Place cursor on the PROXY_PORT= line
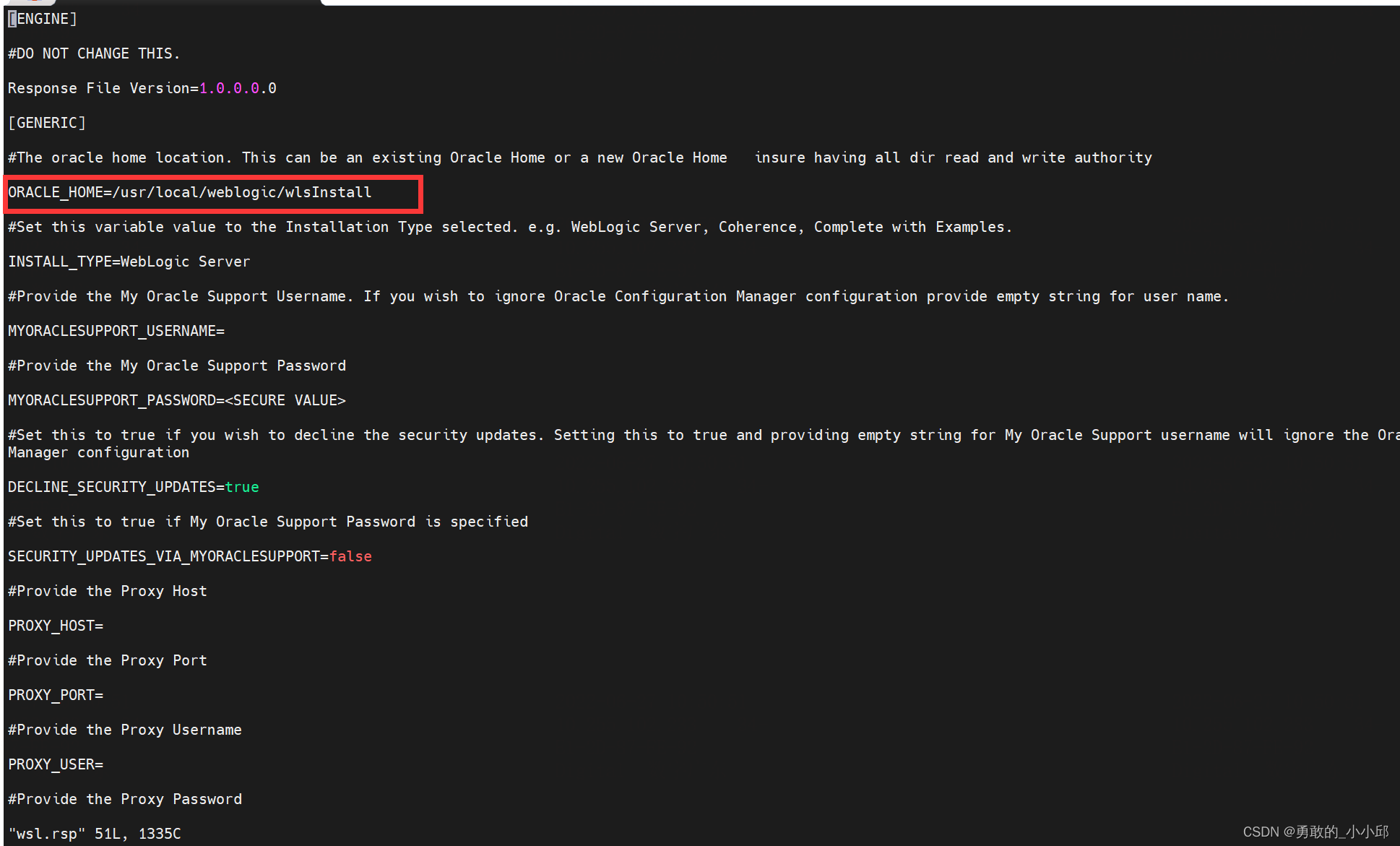The width and height of the screenshot is (1400, 846). (x=56, y=695)
